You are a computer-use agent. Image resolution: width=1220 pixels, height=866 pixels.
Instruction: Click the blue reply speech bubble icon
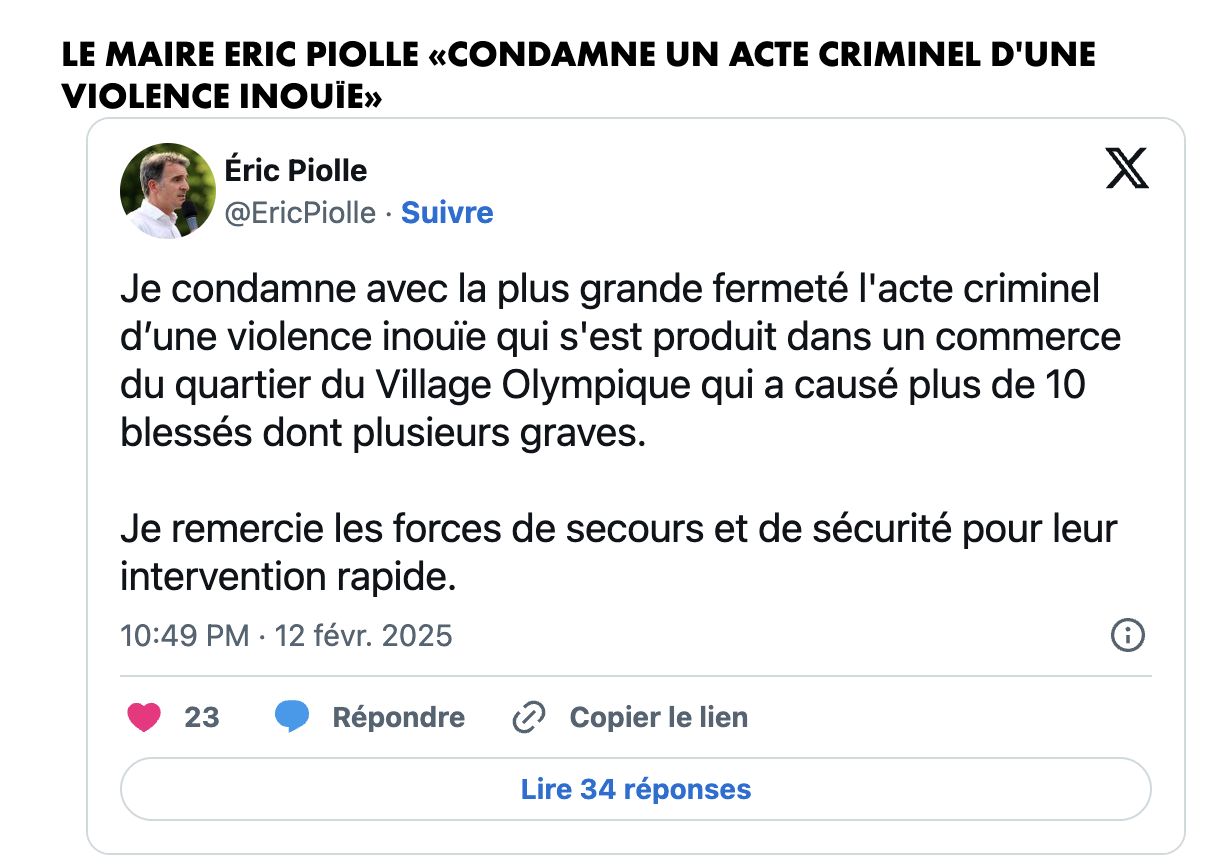coord(292,717)
